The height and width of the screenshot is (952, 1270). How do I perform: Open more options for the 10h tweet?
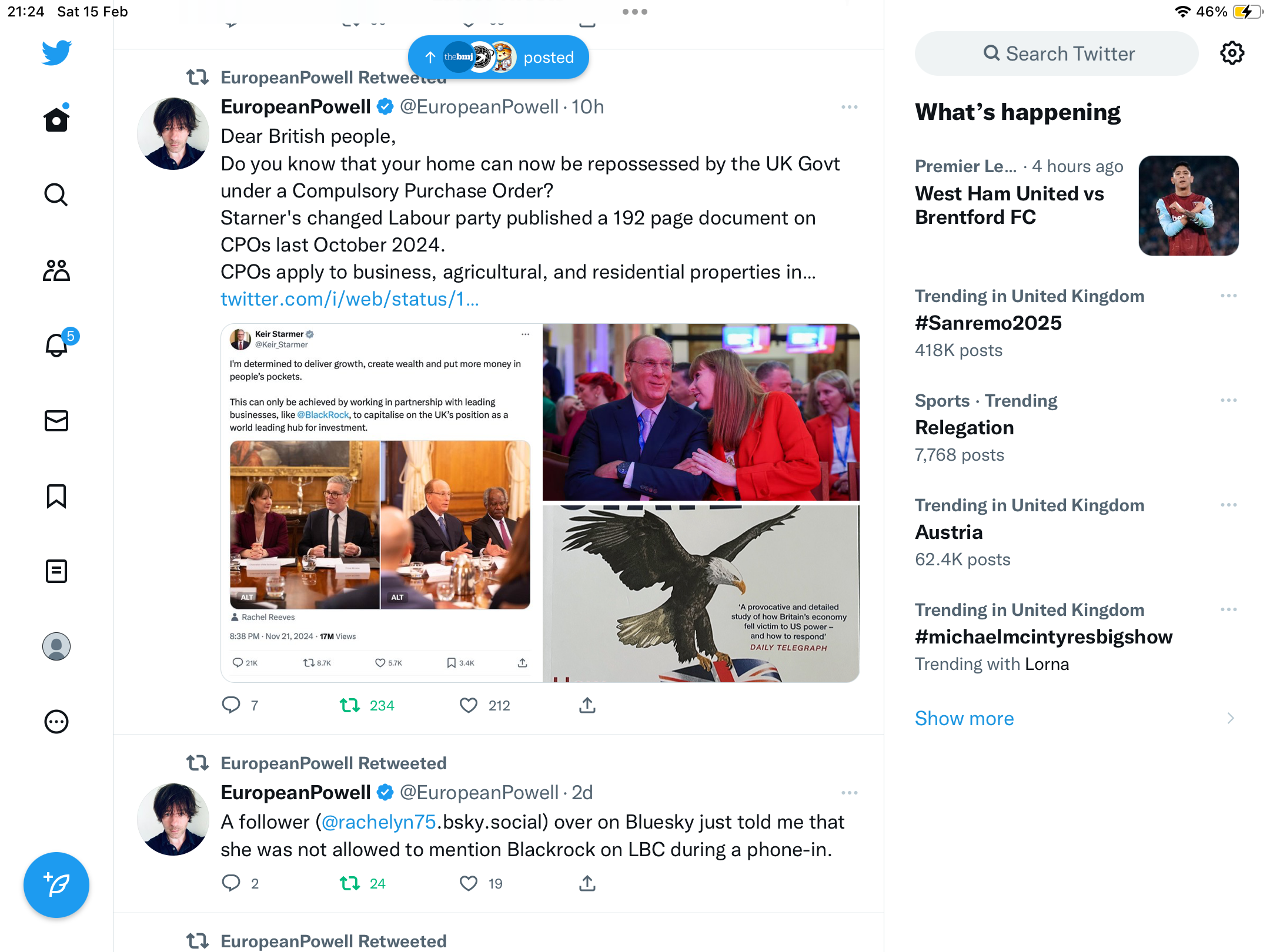coord(849,107)
